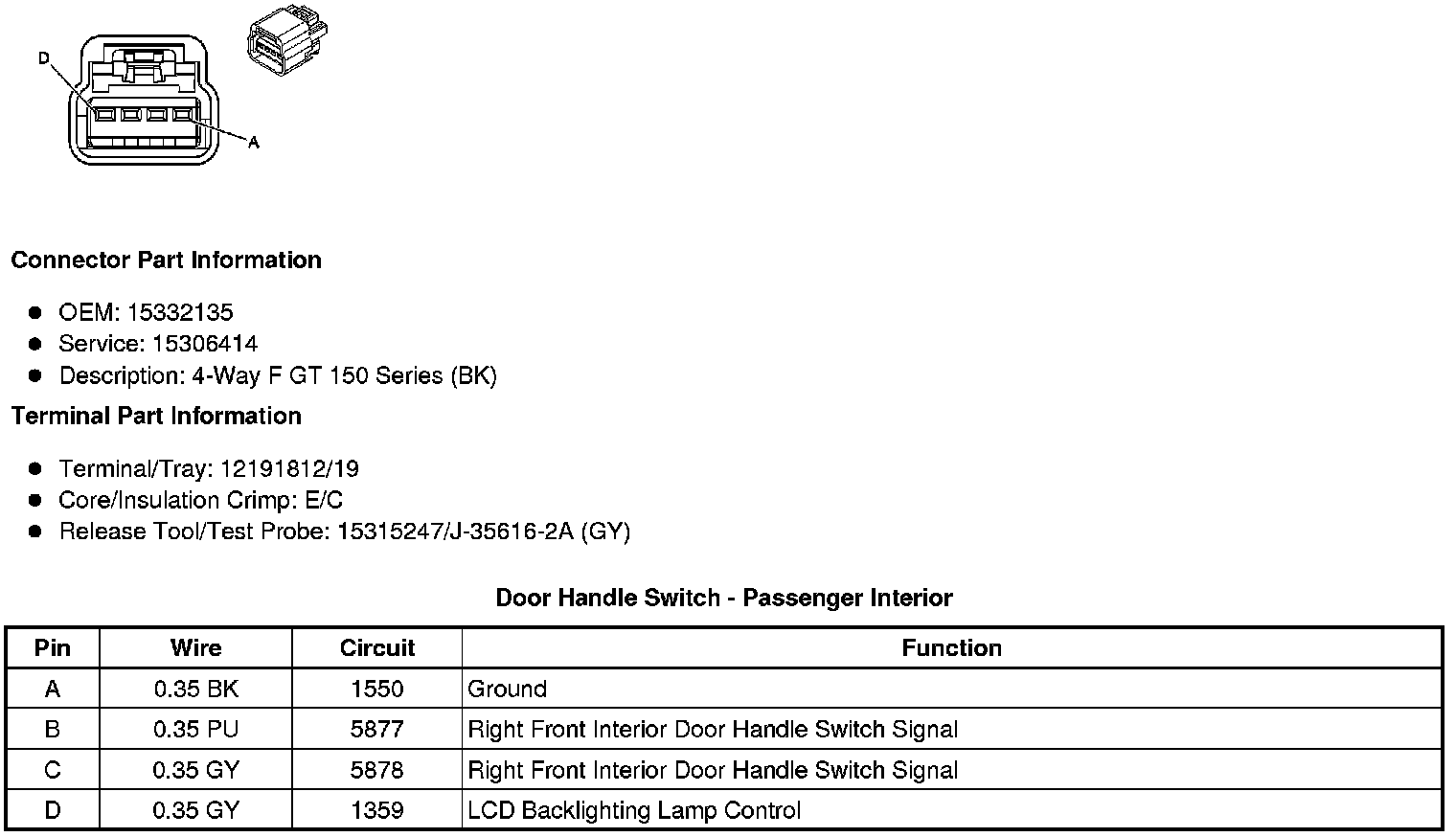
Task: Click the Function column header
Action: tap(951, 648)
